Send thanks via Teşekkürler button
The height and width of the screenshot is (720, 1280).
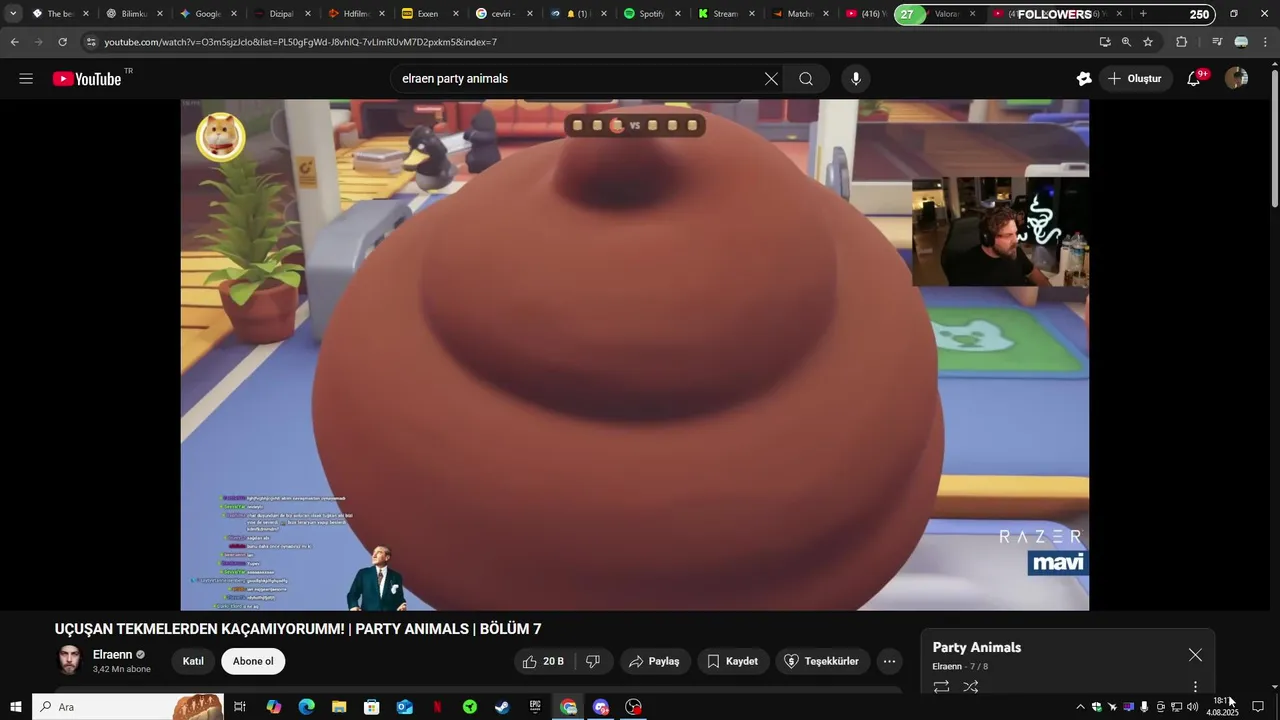click(821, 661)
